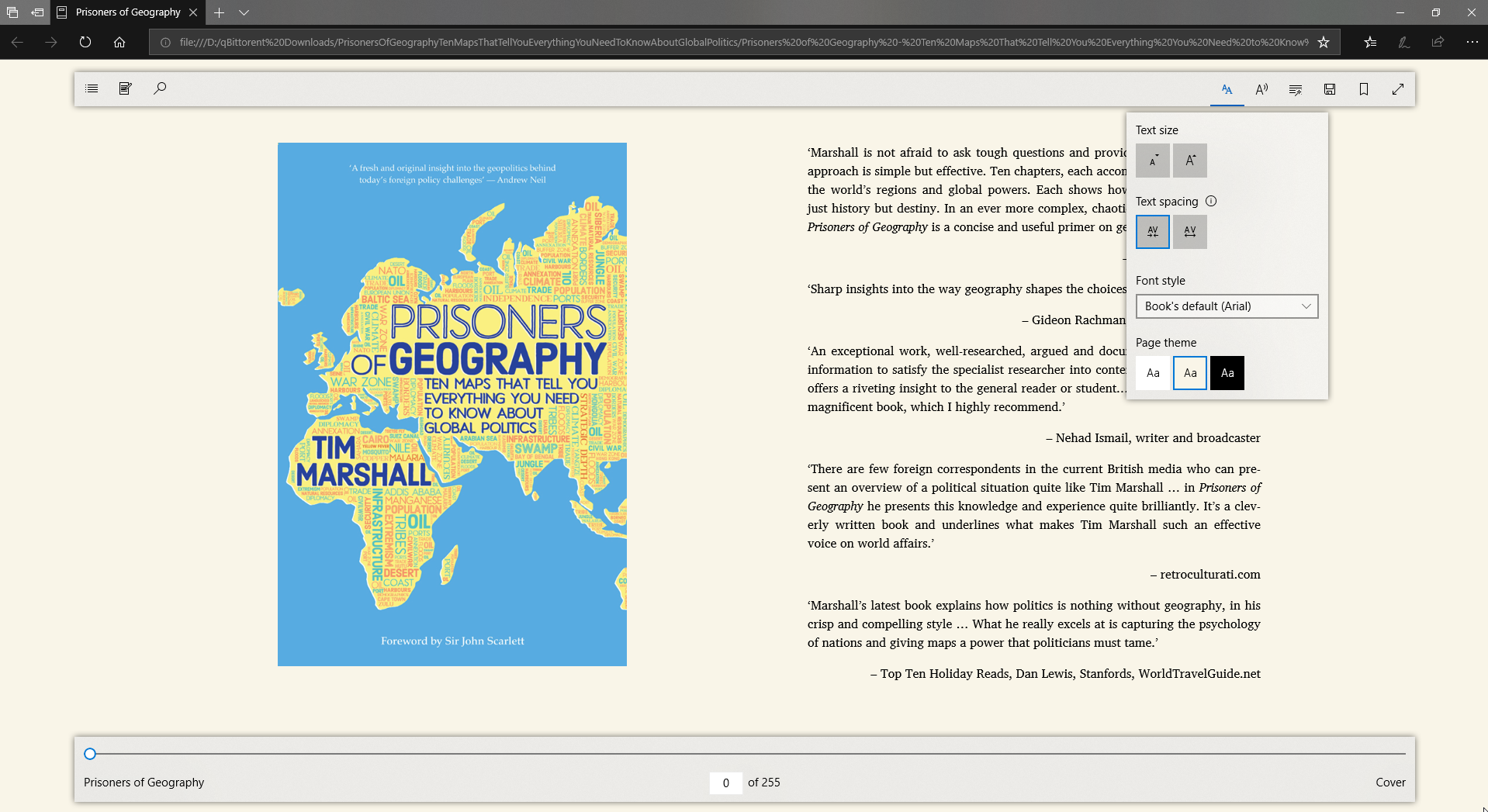Click 'Page theme' label
The height and width of the screenshot is (812, 1488).
(1166, 343)
